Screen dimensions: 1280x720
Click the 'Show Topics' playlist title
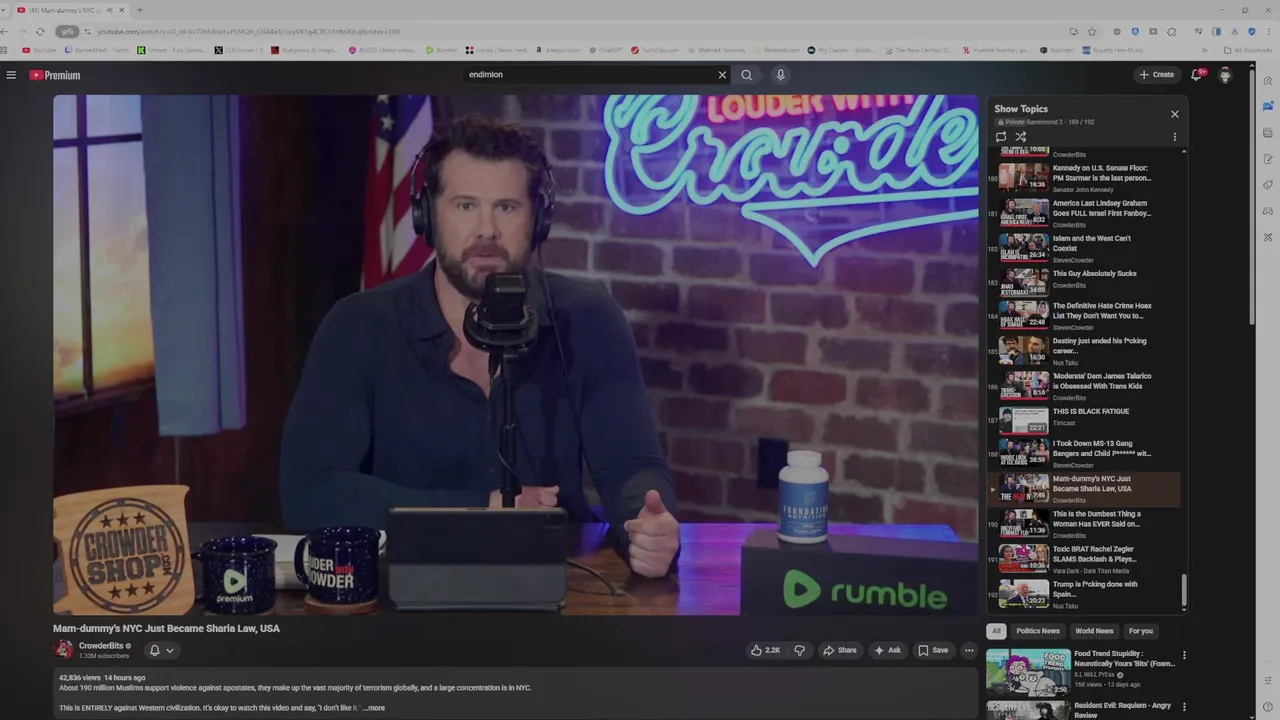(1021, 109)
